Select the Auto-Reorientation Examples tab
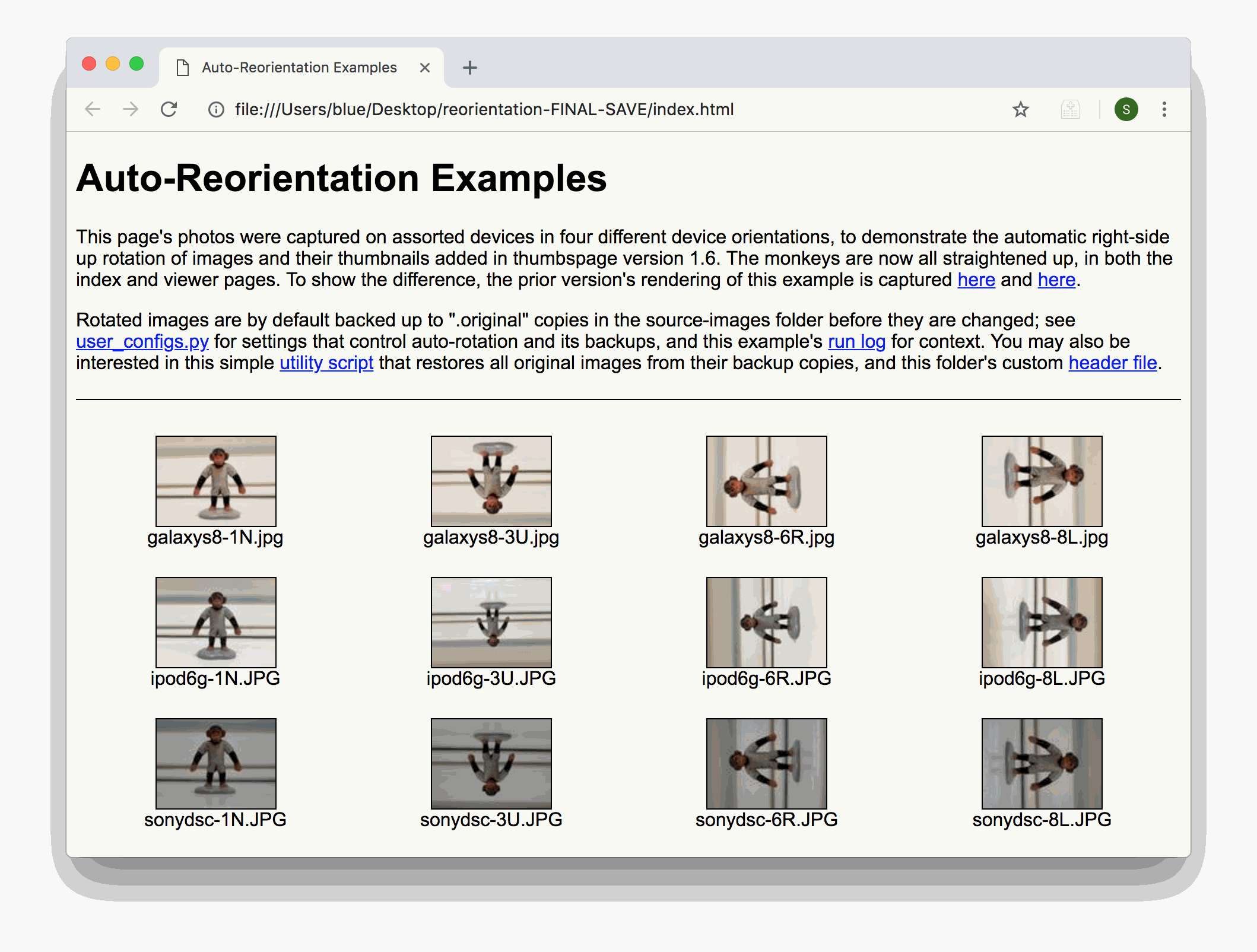Screen dimensions: 1257x952 299,68
